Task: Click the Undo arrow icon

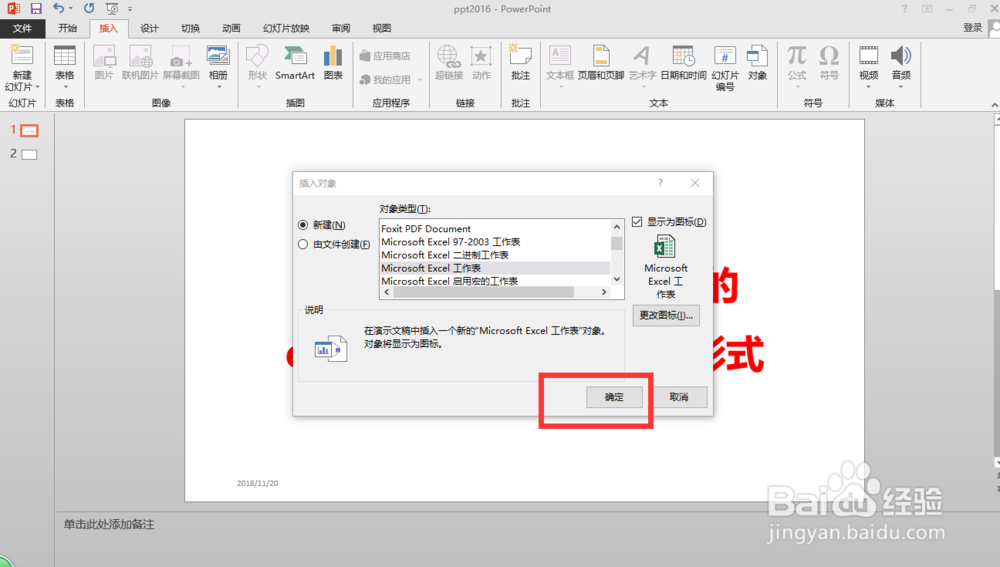Action: coord(59,8)
